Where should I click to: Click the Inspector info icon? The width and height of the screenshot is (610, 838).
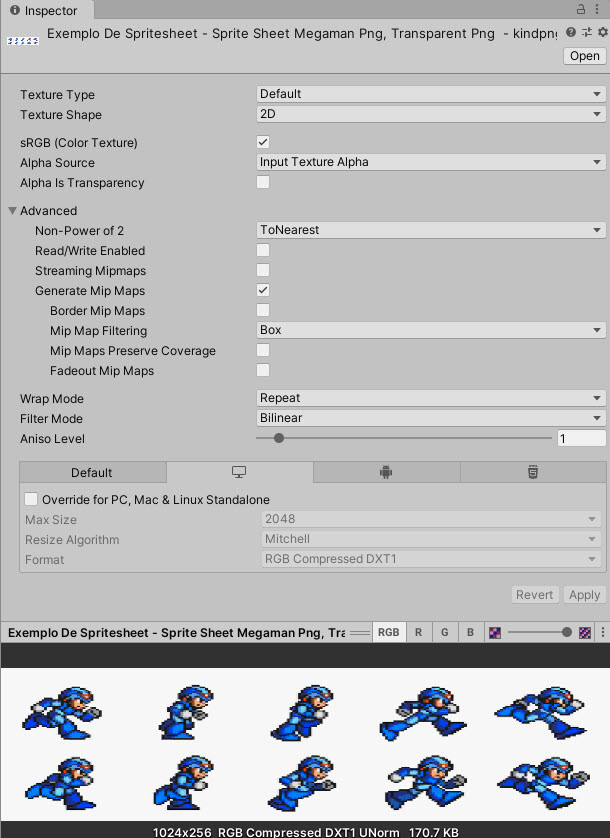coord(15,10)
